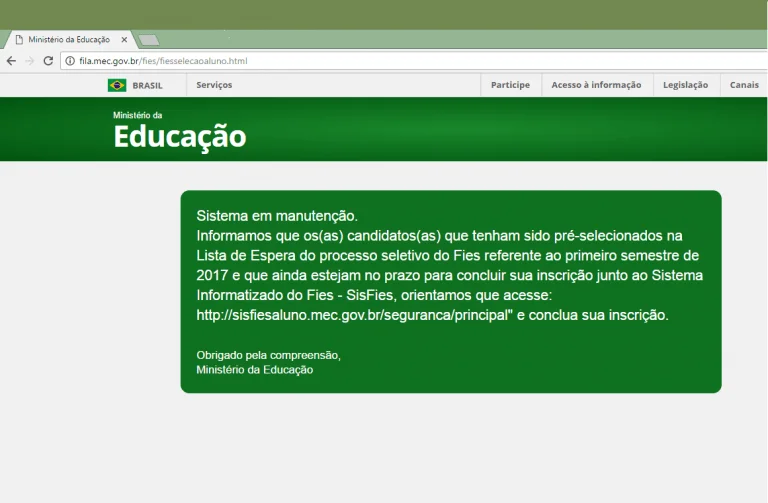Click the 'Informamos que os(as) candidatos(as)' line
Viewport: 768px width, 503px height.
[x=439, y=236]
